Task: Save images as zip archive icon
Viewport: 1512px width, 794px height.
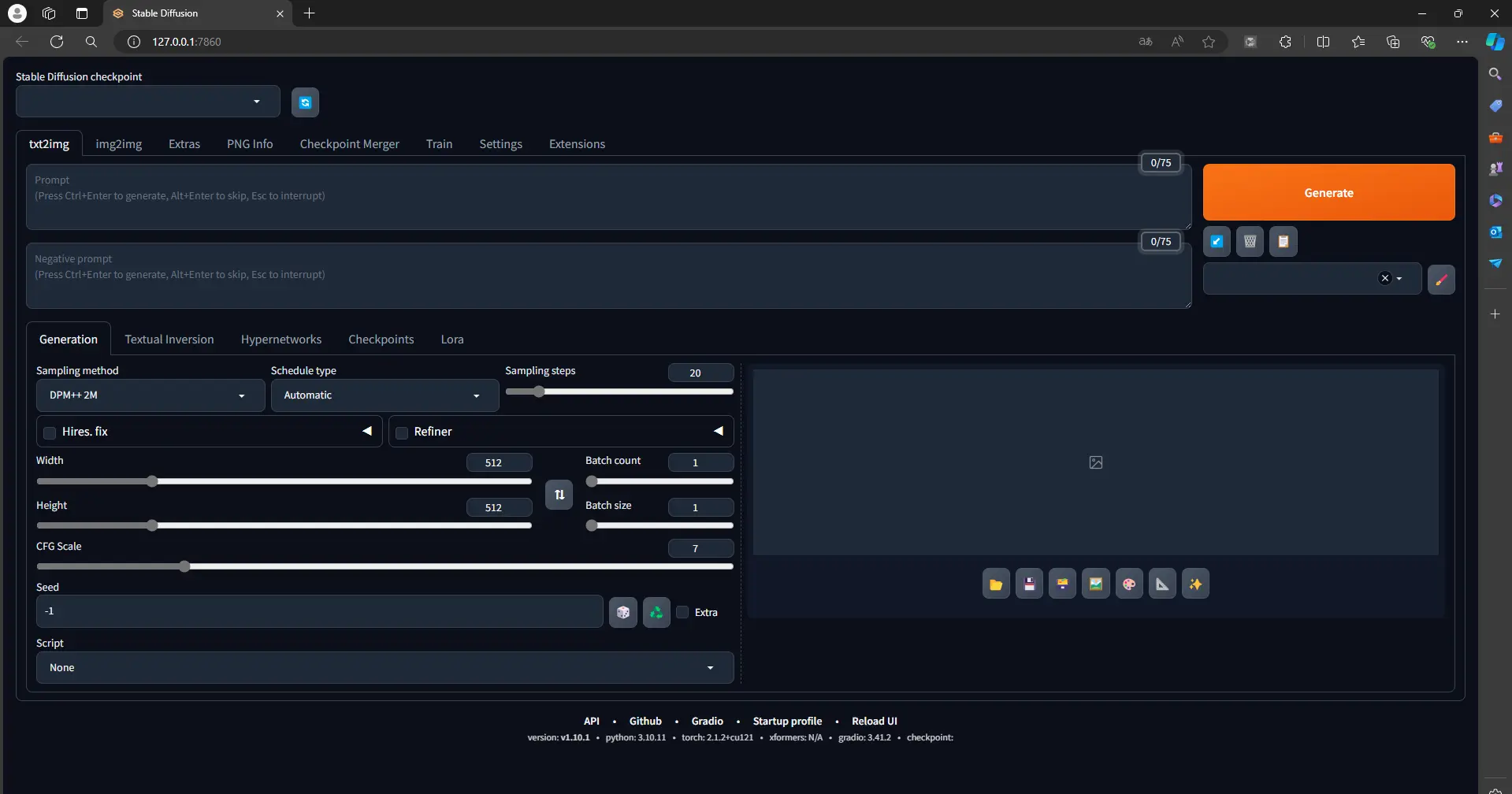Action: coord(1062,584)
